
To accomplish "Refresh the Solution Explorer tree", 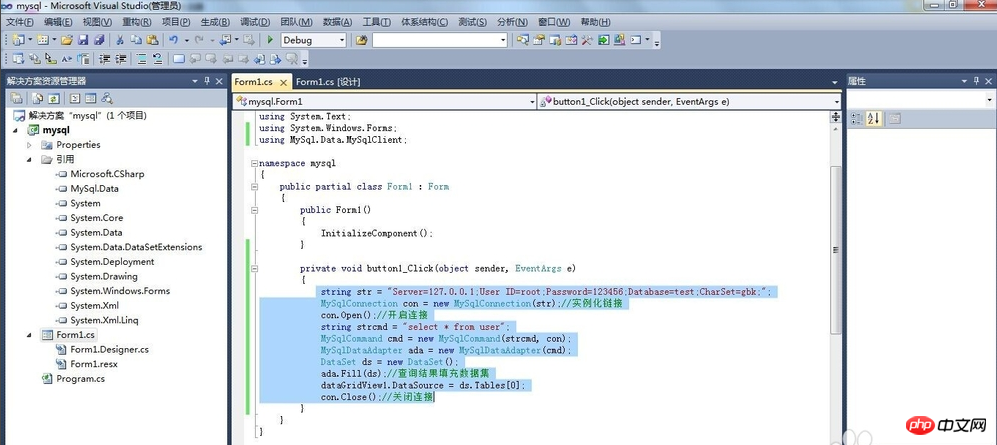I will coord(53,99).
